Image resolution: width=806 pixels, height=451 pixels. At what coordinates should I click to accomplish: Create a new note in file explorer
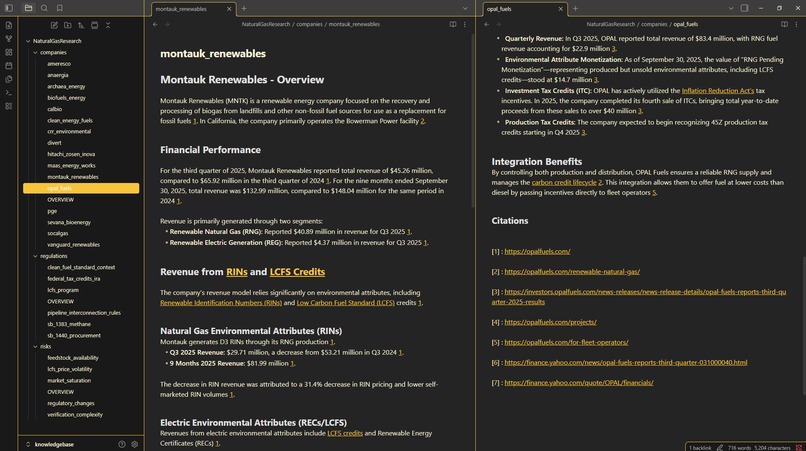(54, 25)
